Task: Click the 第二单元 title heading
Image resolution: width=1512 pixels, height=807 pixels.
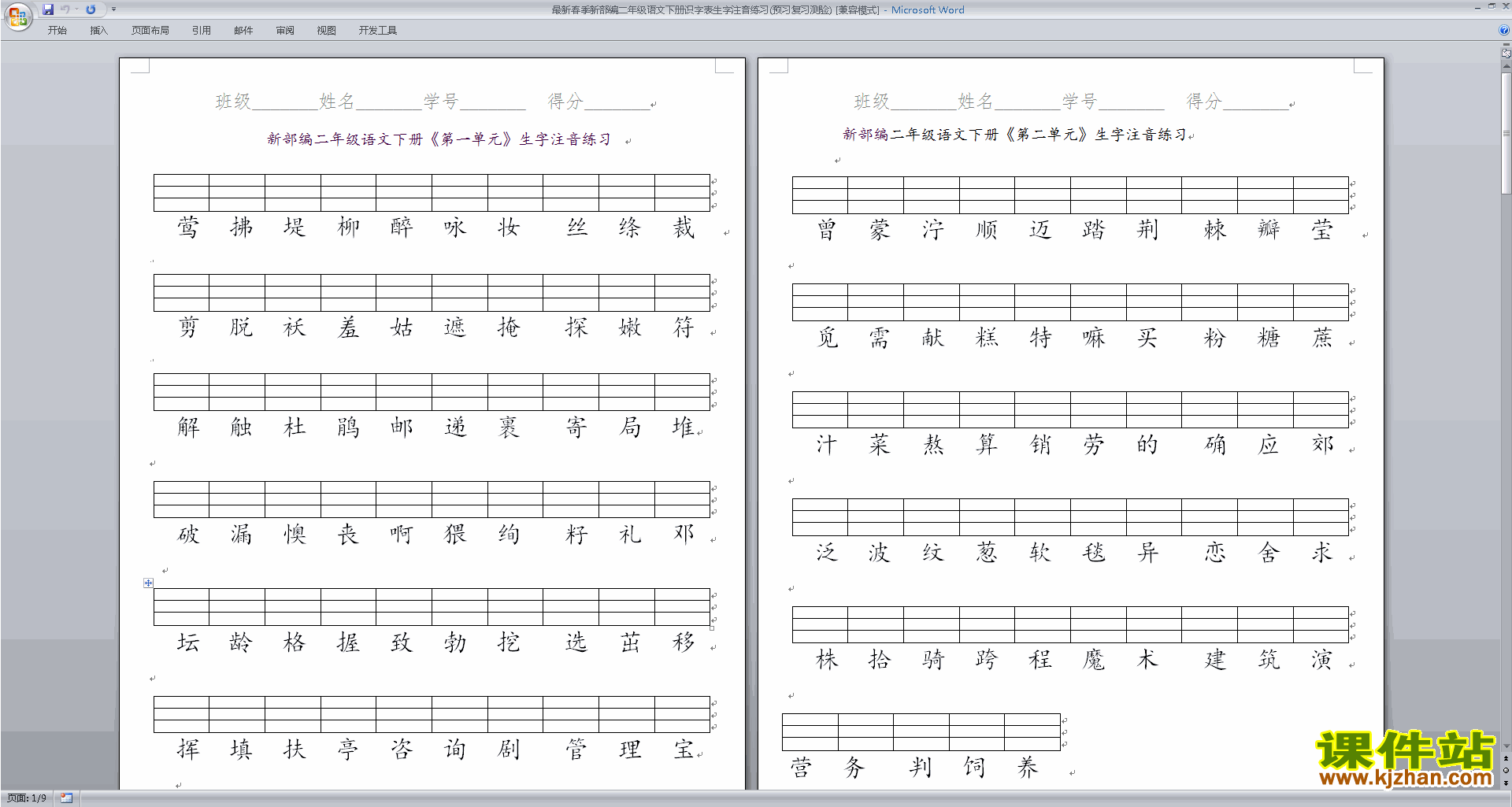Action: point(1015,135)
